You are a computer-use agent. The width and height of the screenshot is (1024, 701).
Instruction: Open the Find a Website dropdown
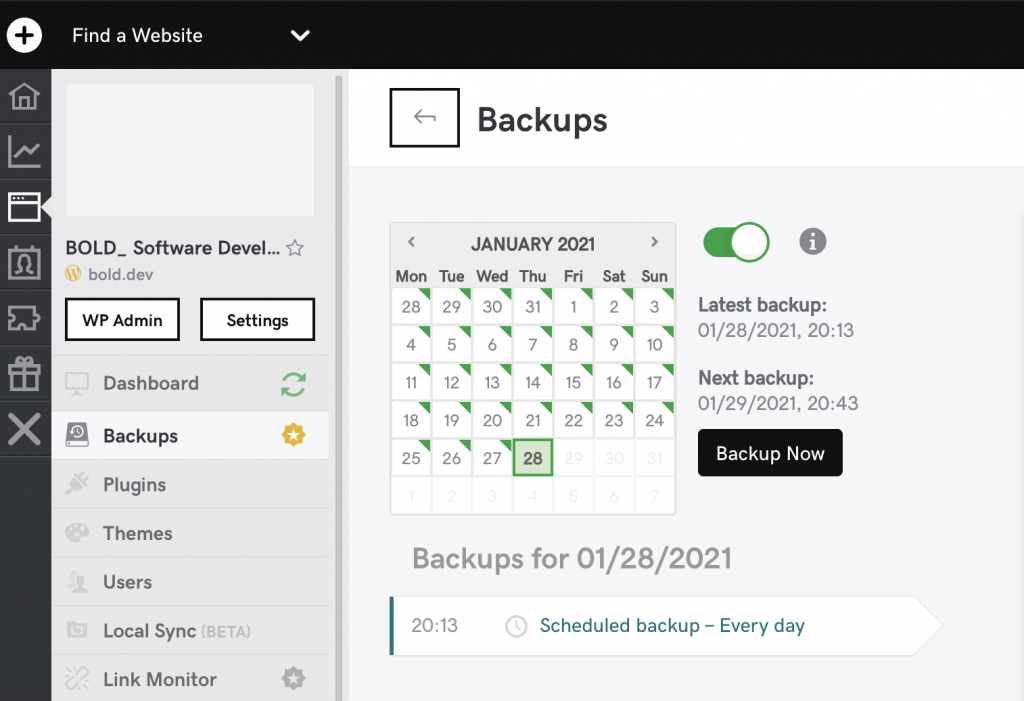191,35
